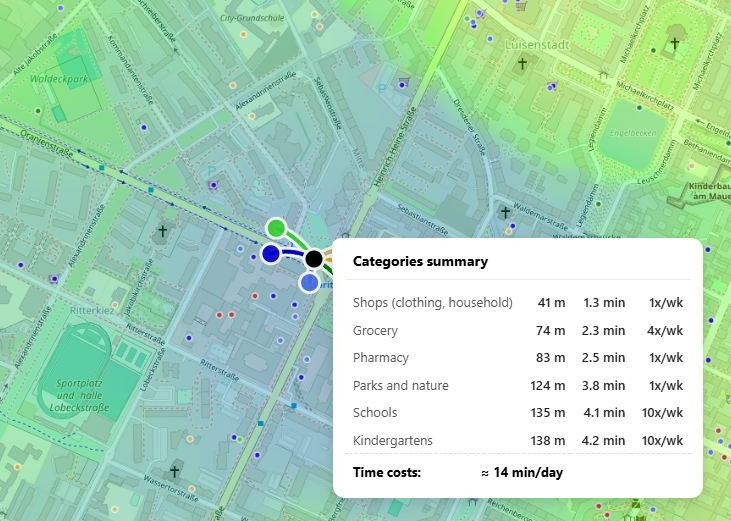Click the black origin location marker
Viewport: 731px width, 521px height.
tap(314, 259)
